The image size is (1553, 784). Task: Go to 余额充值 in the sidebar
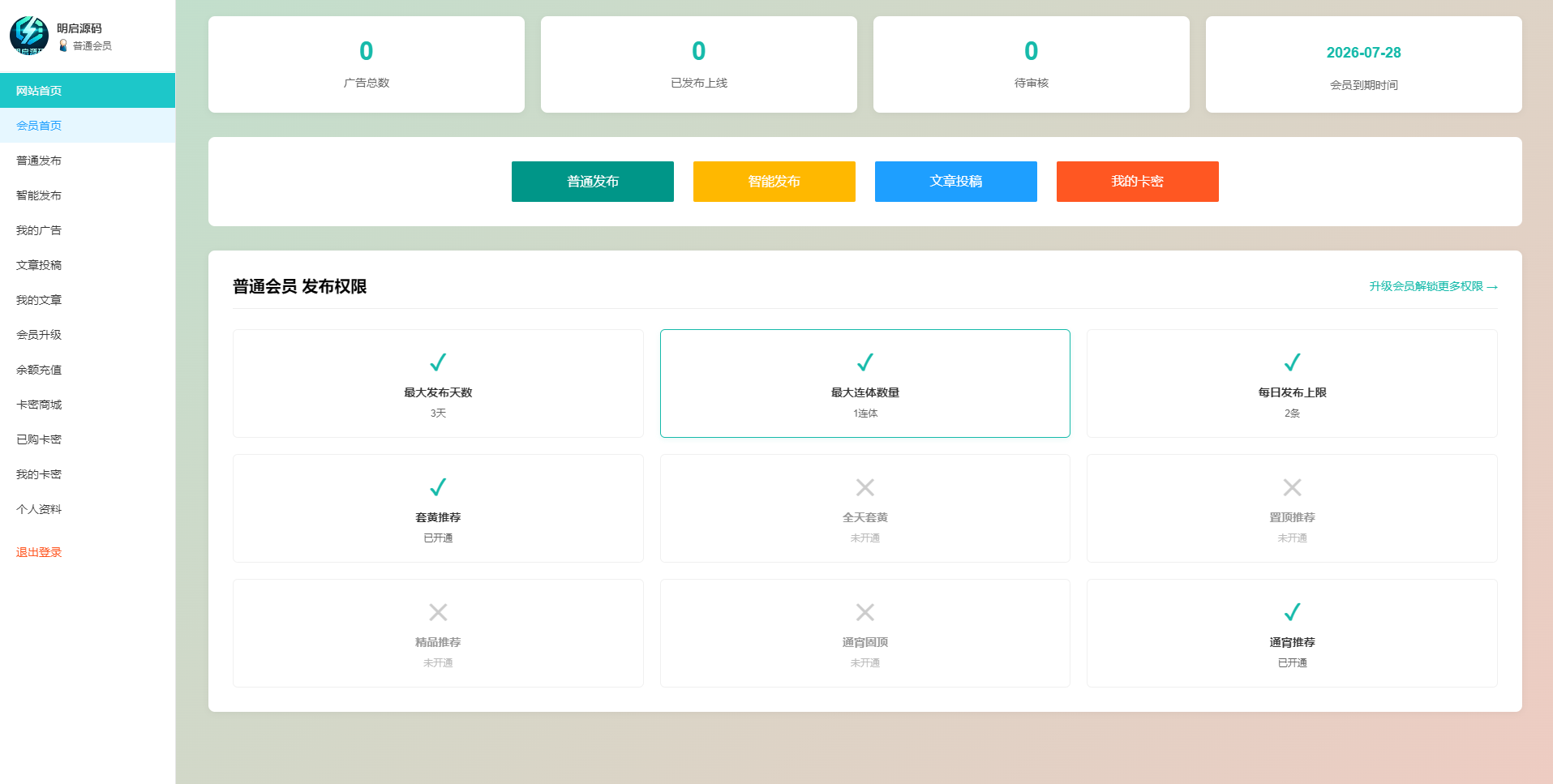[88, 370]
